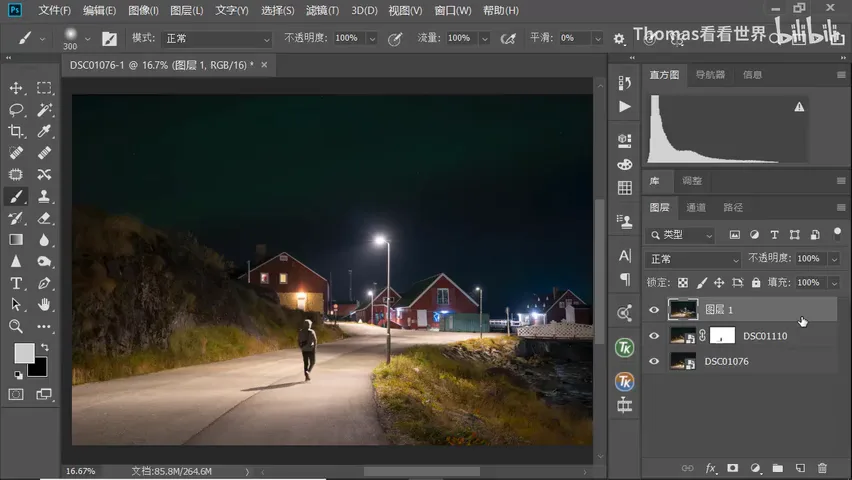
Task: Expand the layer 不透明度 dropdown
Action: coord(834,259)
